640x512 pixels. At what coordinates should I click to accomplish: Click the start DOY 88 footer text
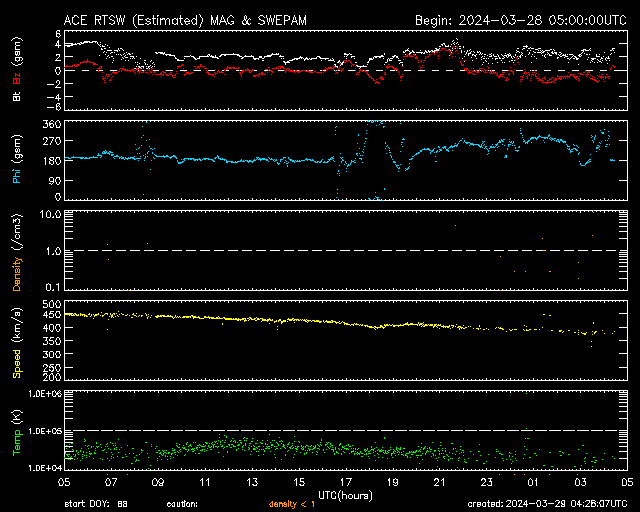point(96,504)
